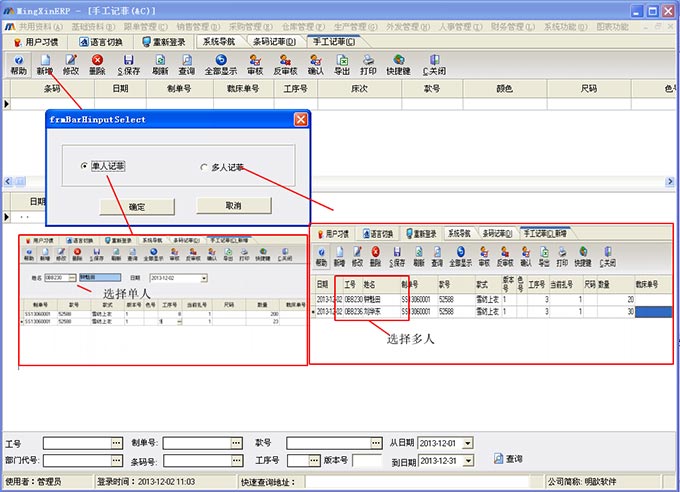
Task: Click the 导出 export icon in main toolbar
Action: (x=342, y=65)
